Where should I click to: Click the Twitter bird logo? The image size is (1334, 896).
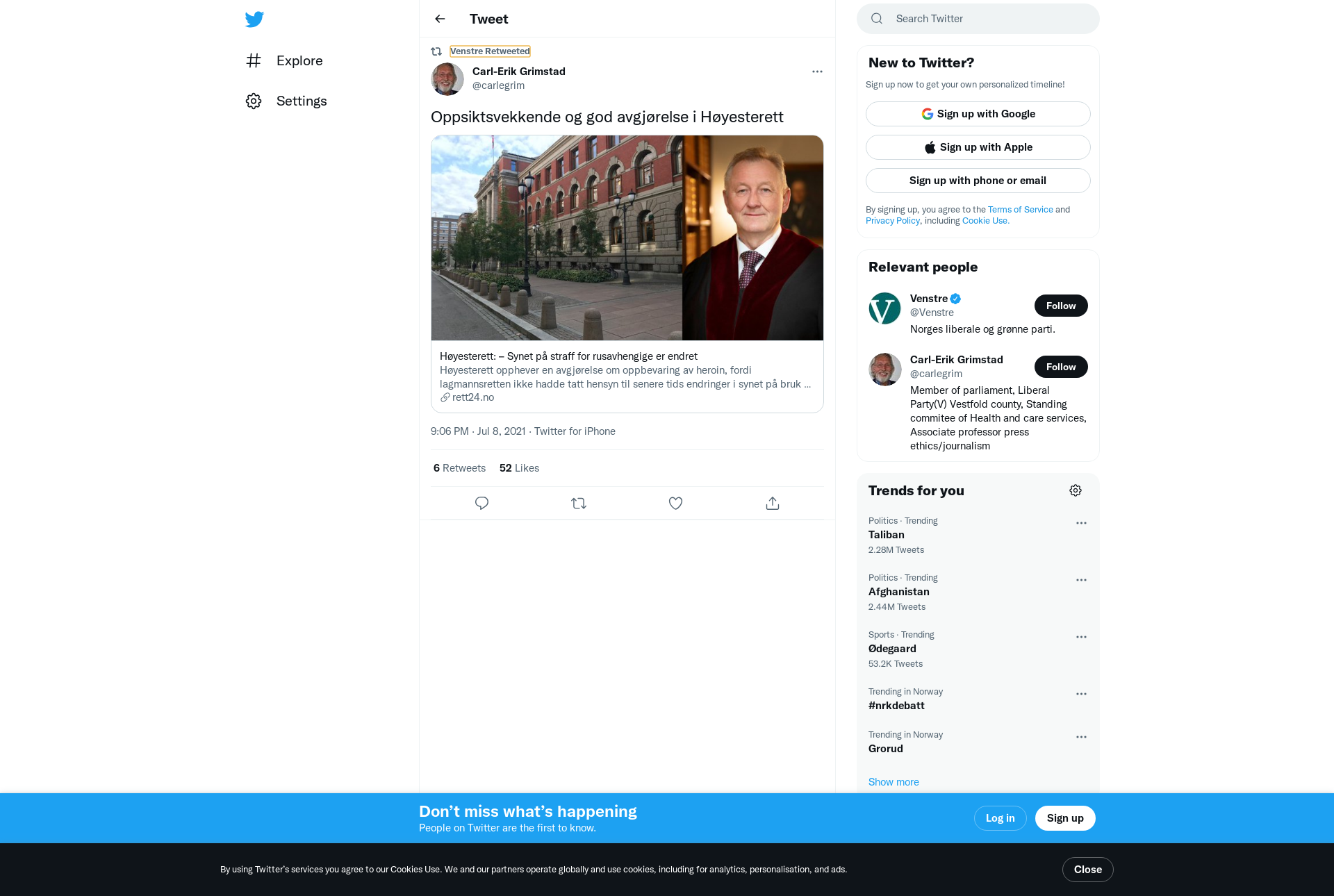coord(254,19)
